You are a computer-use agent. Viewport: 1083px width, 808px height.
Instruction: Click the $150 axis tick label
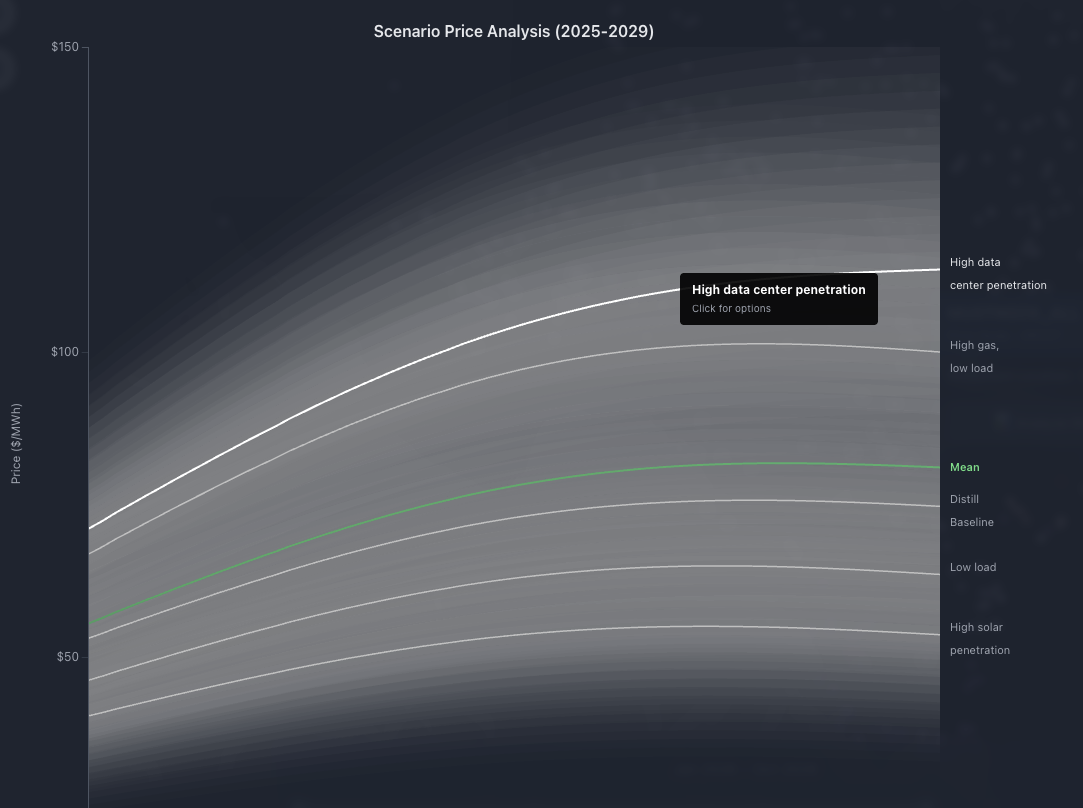[x=64, y=46]
